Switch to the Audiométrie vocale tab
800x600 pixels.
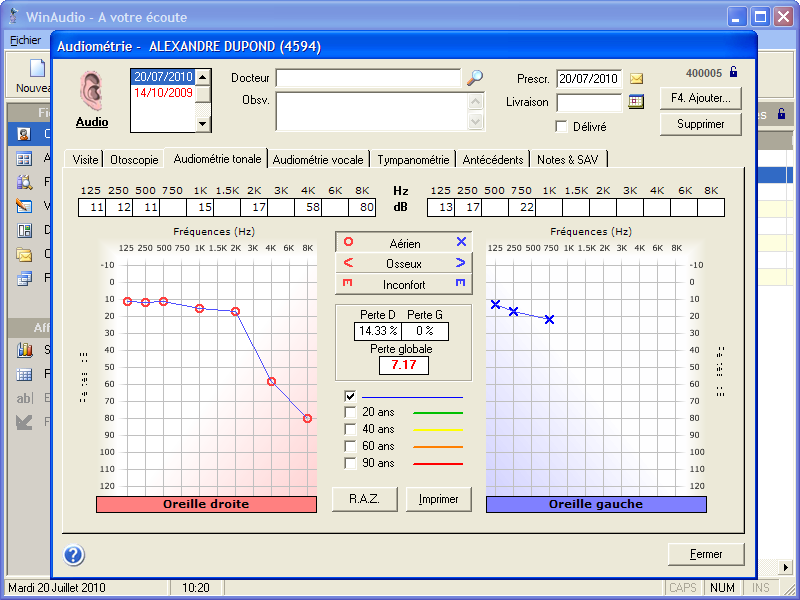click(318, 160)
